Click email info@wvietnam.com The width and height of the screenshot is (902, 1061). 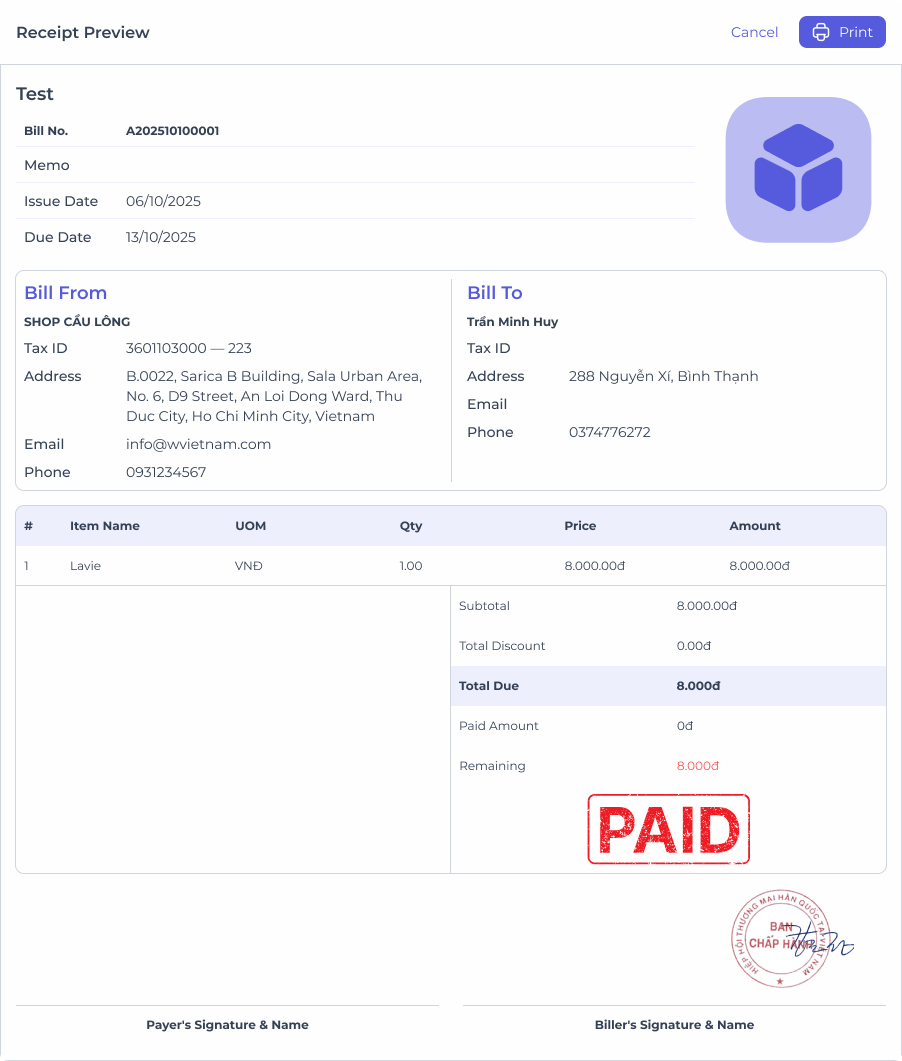(198, 444)
